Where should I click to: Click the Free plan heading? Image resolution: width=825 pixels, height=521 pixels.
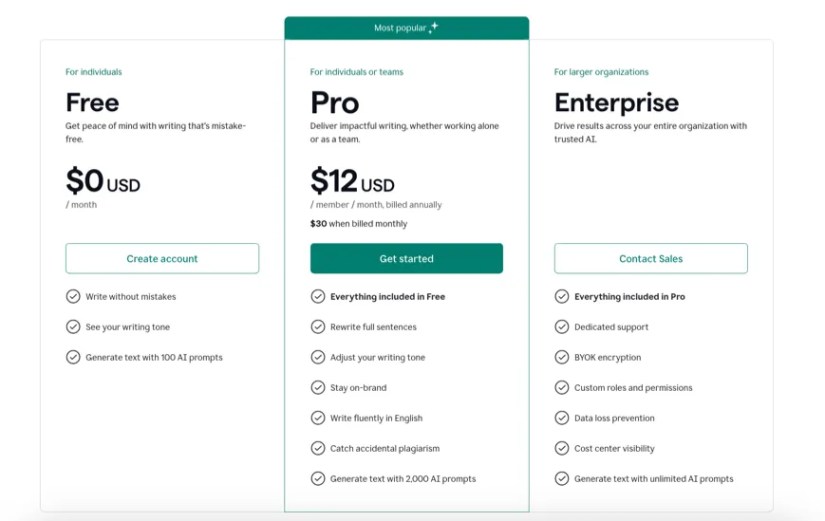[x=92, y=102]
